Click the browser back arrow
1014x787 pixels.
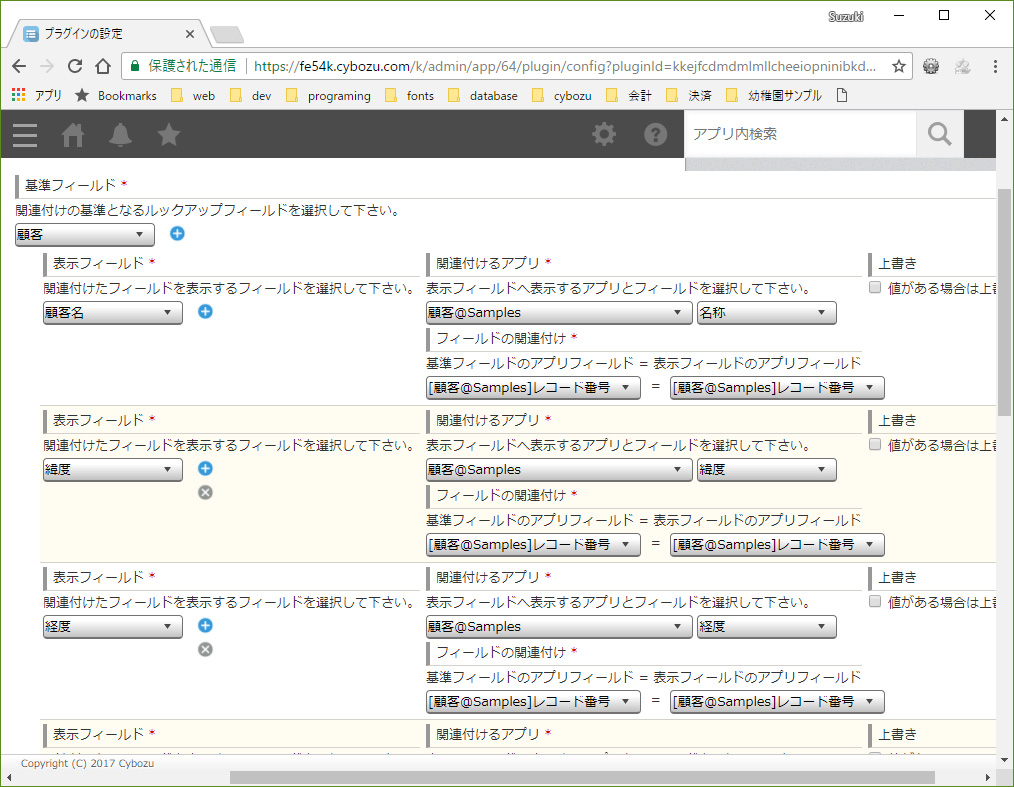pyautogui.click(x=19, y=66)
